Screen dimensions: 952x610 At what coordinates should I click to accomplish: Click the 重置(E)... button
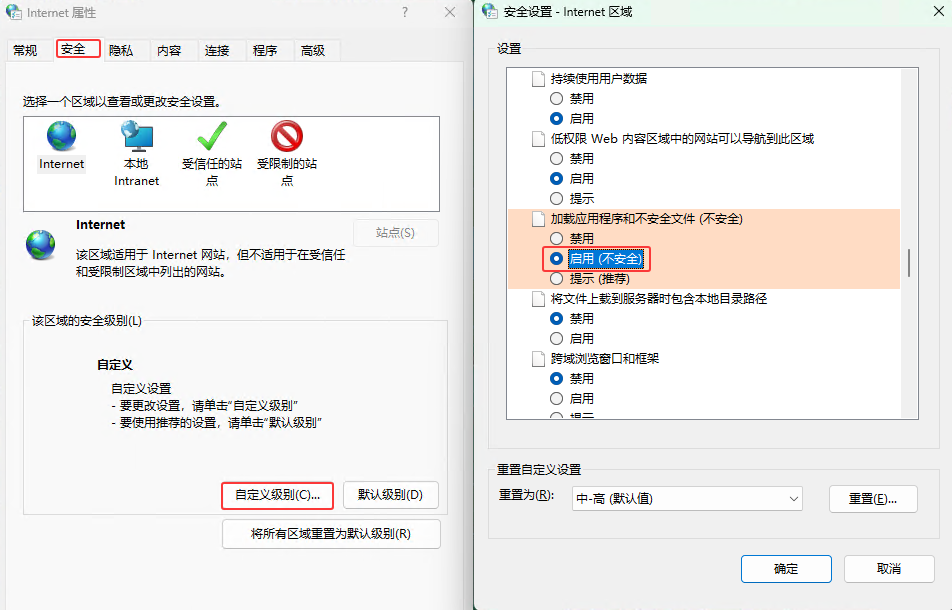(873, 499)
